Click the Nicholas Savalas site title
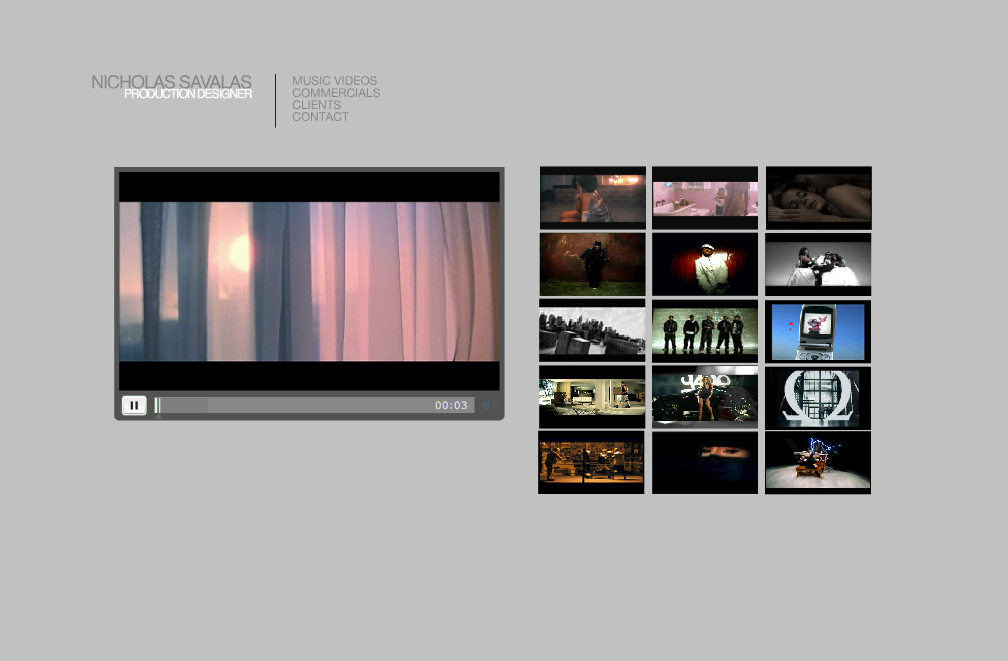Screen dimensions: 1008x661 pos(171,82)
